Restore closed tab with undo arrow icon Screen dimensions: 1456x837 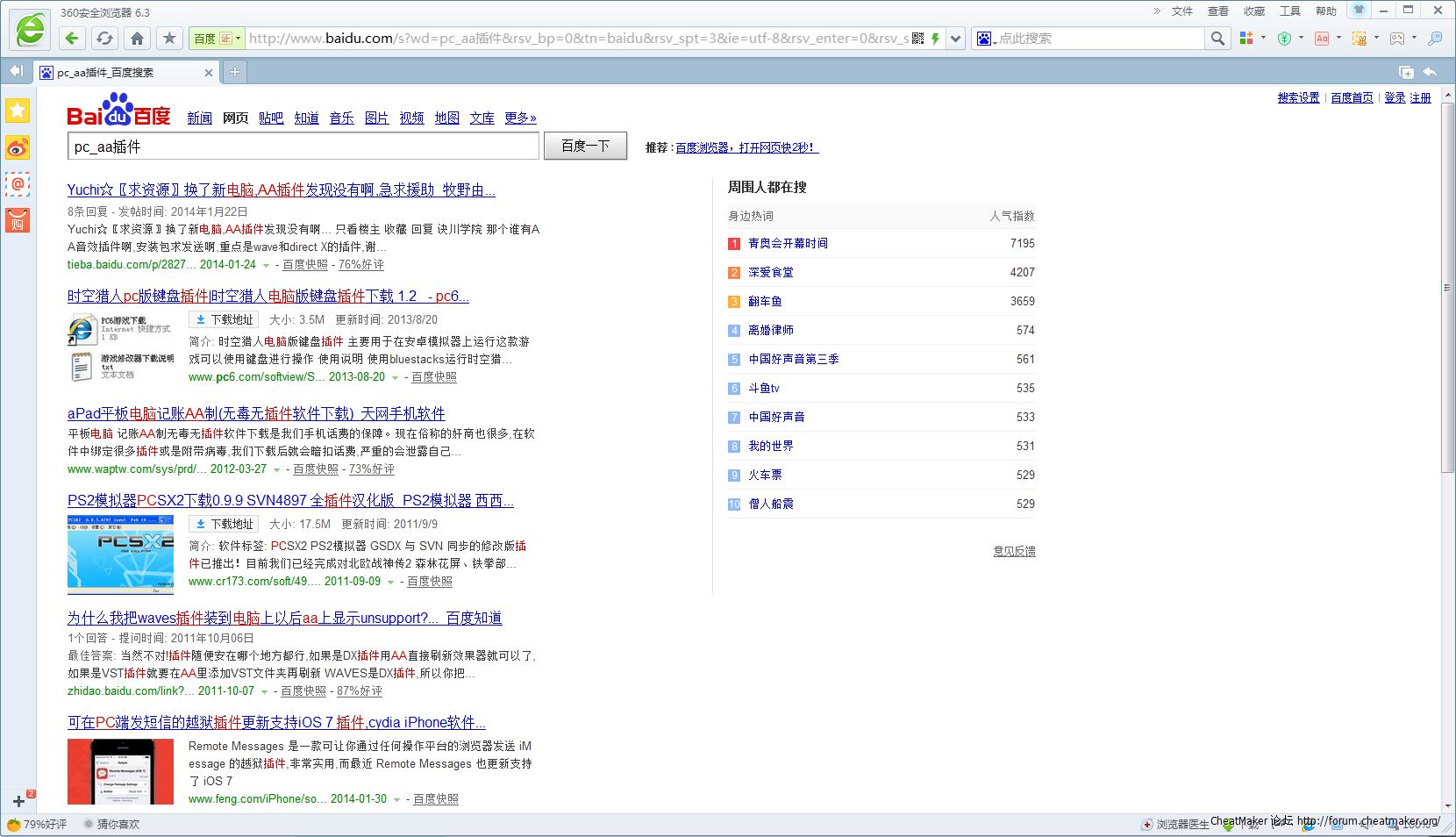(1430, 72)
